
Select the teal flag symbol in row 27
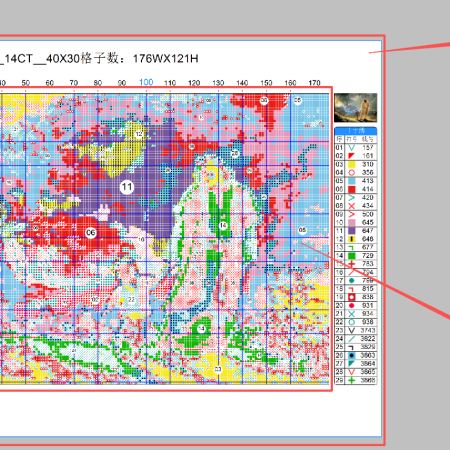[x=351, y=364]
